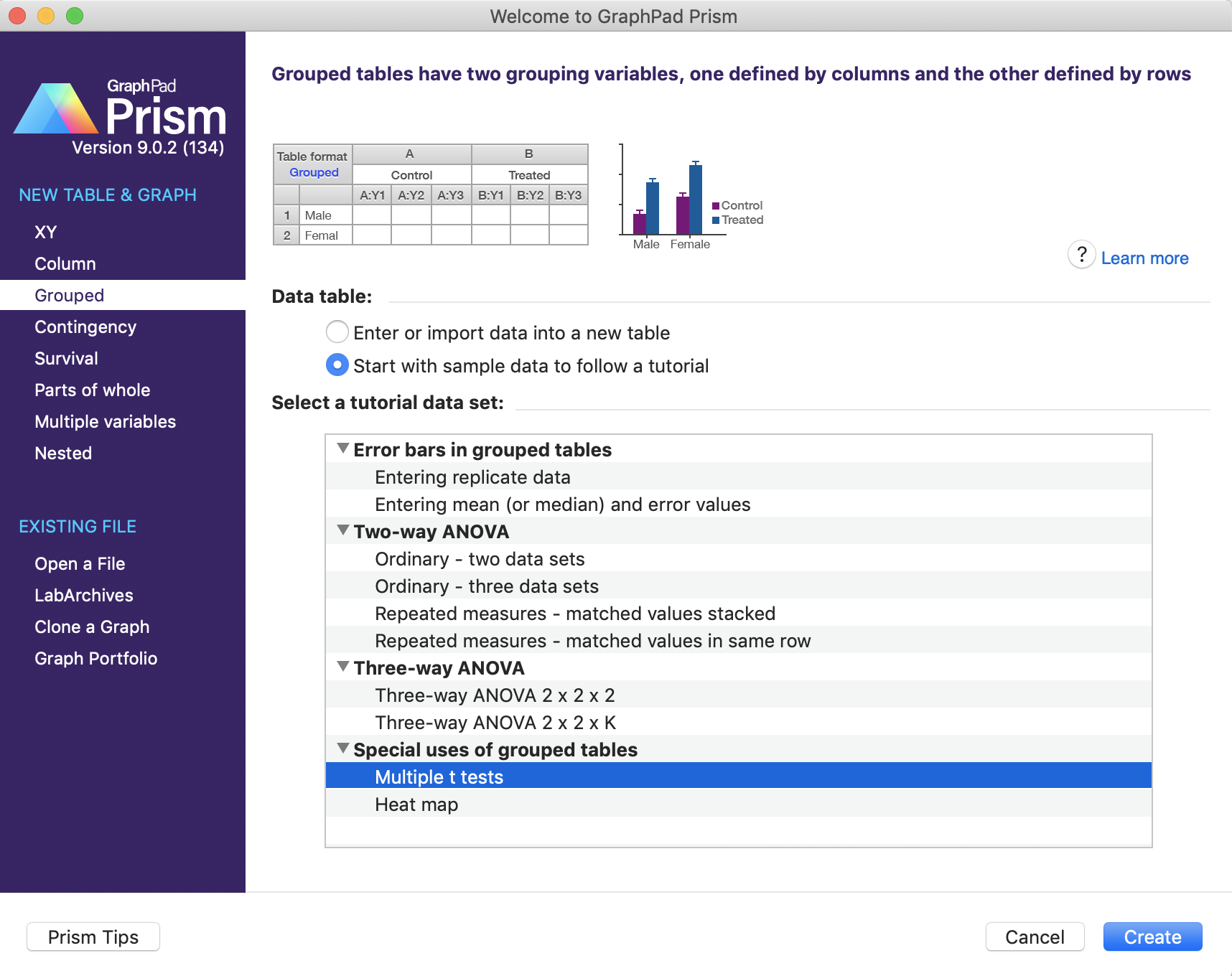1232x976 pixels.
Task: Collapse the Three-way ANOVA section
Action: point(343,667)
